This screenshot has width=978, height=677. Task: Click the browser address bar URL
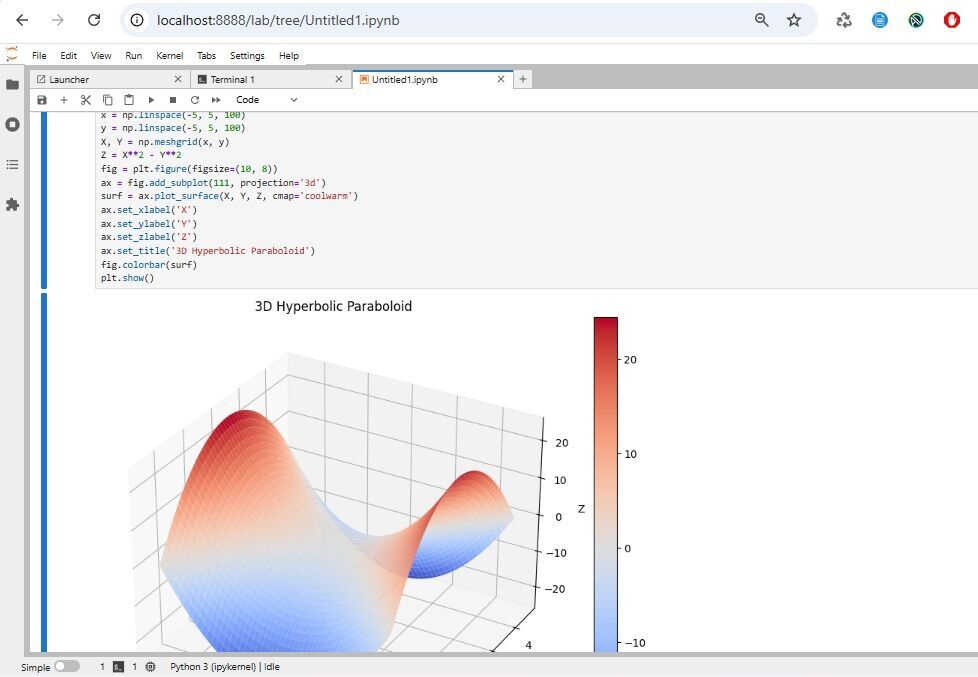pos(400,20)
